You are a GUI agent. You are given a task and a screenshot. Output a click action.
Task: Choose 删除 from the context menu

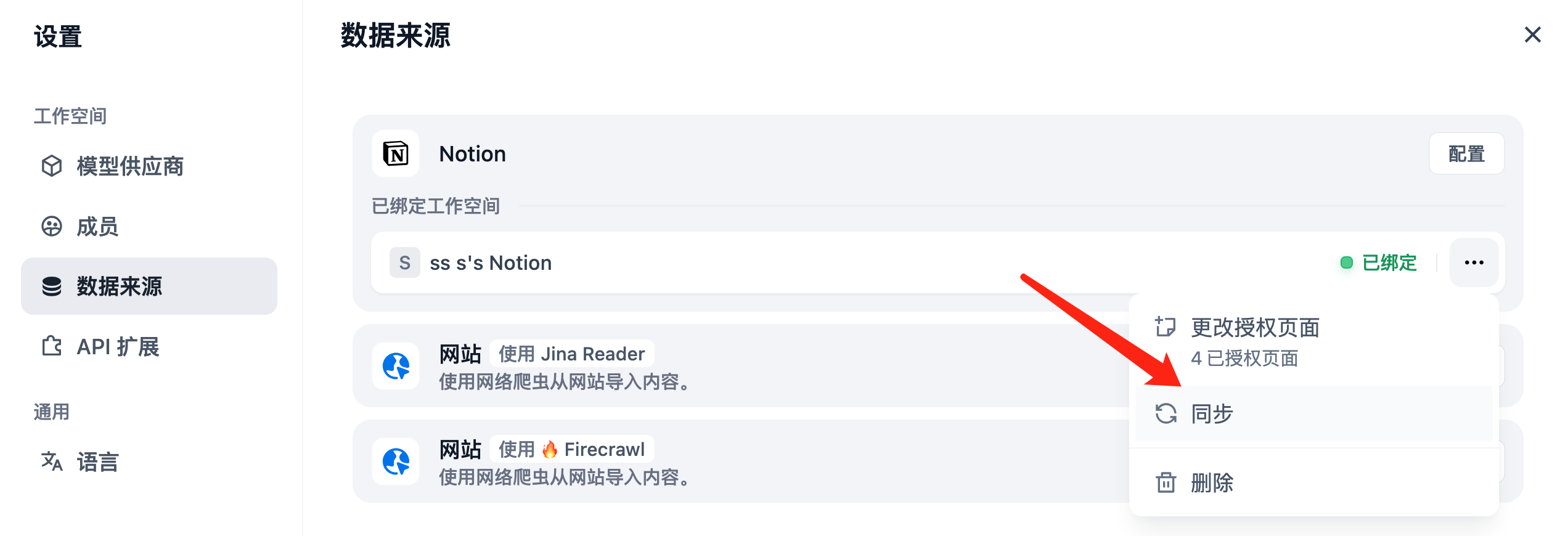[x=1314, y=482]
